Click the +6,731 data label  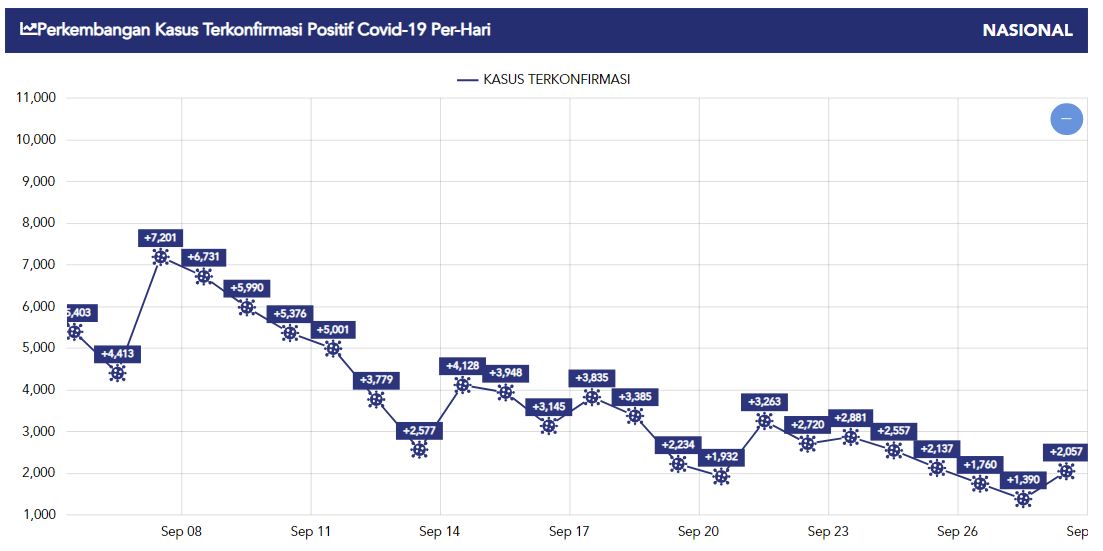pos(204,258)
